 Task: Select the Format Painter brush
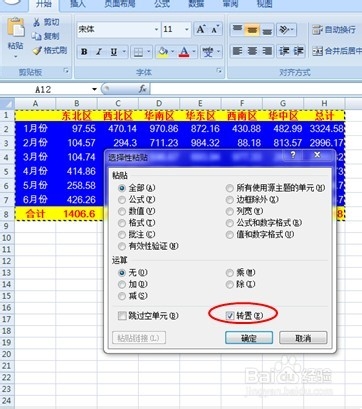[x=37, y=50]
